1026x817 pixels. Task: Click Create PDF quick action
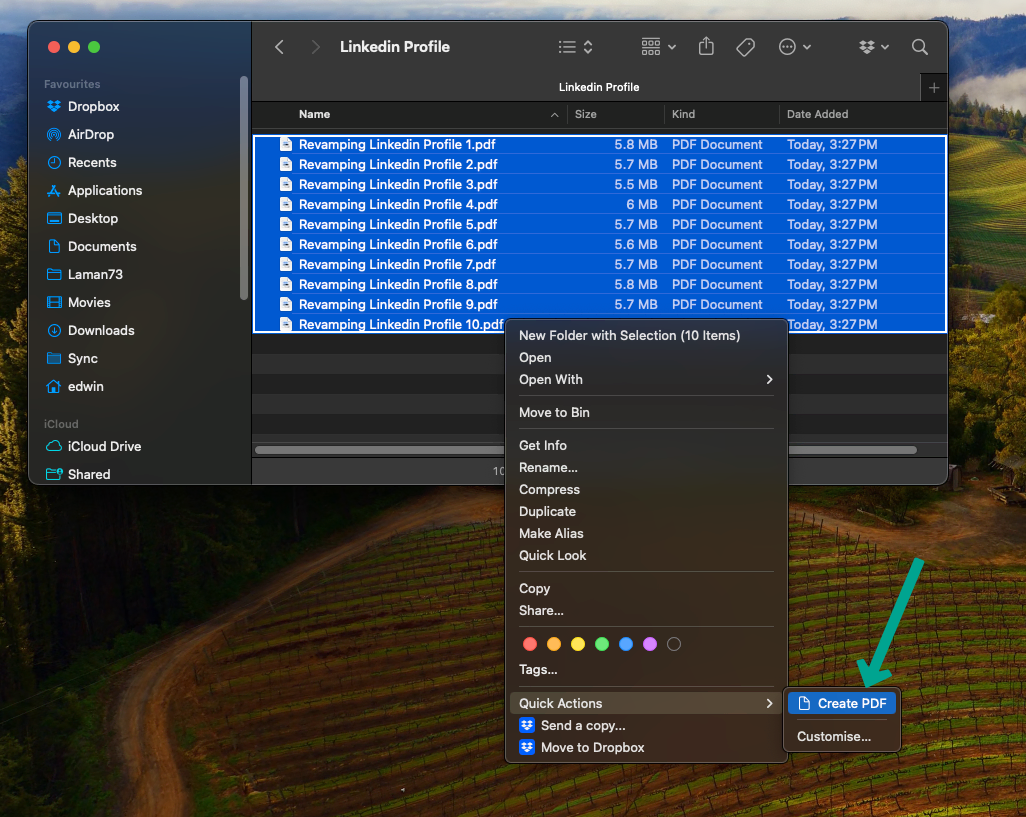(842, 704)
